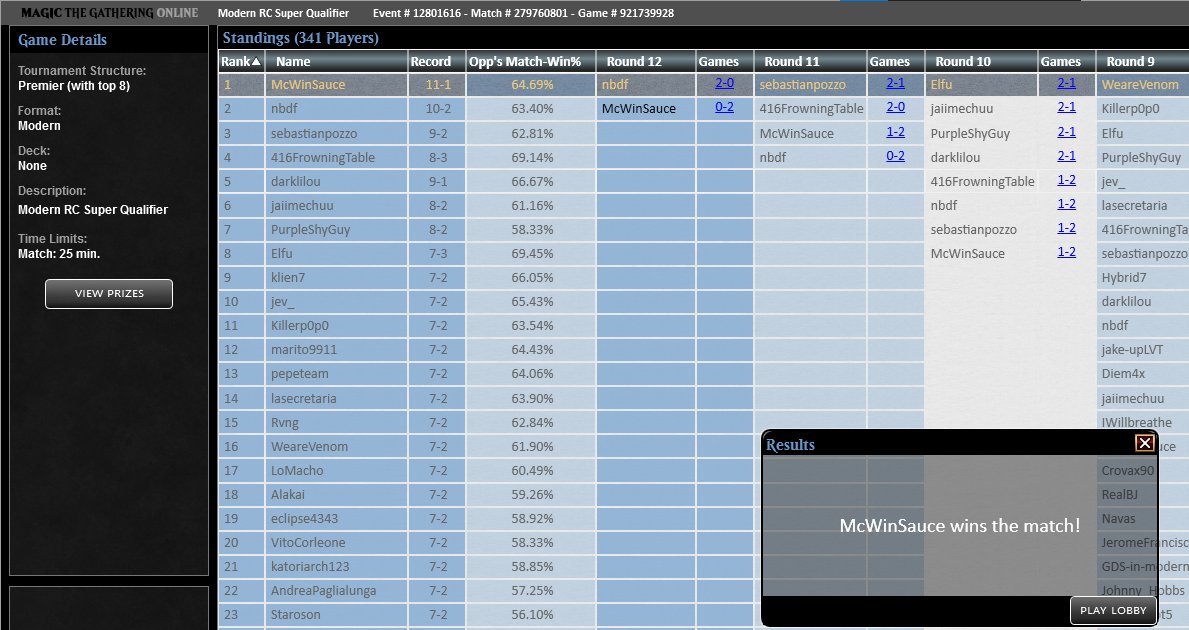Open Round 12 game result 0-2 link
This screenshot has height=630, width=1189.
[724, 108]
